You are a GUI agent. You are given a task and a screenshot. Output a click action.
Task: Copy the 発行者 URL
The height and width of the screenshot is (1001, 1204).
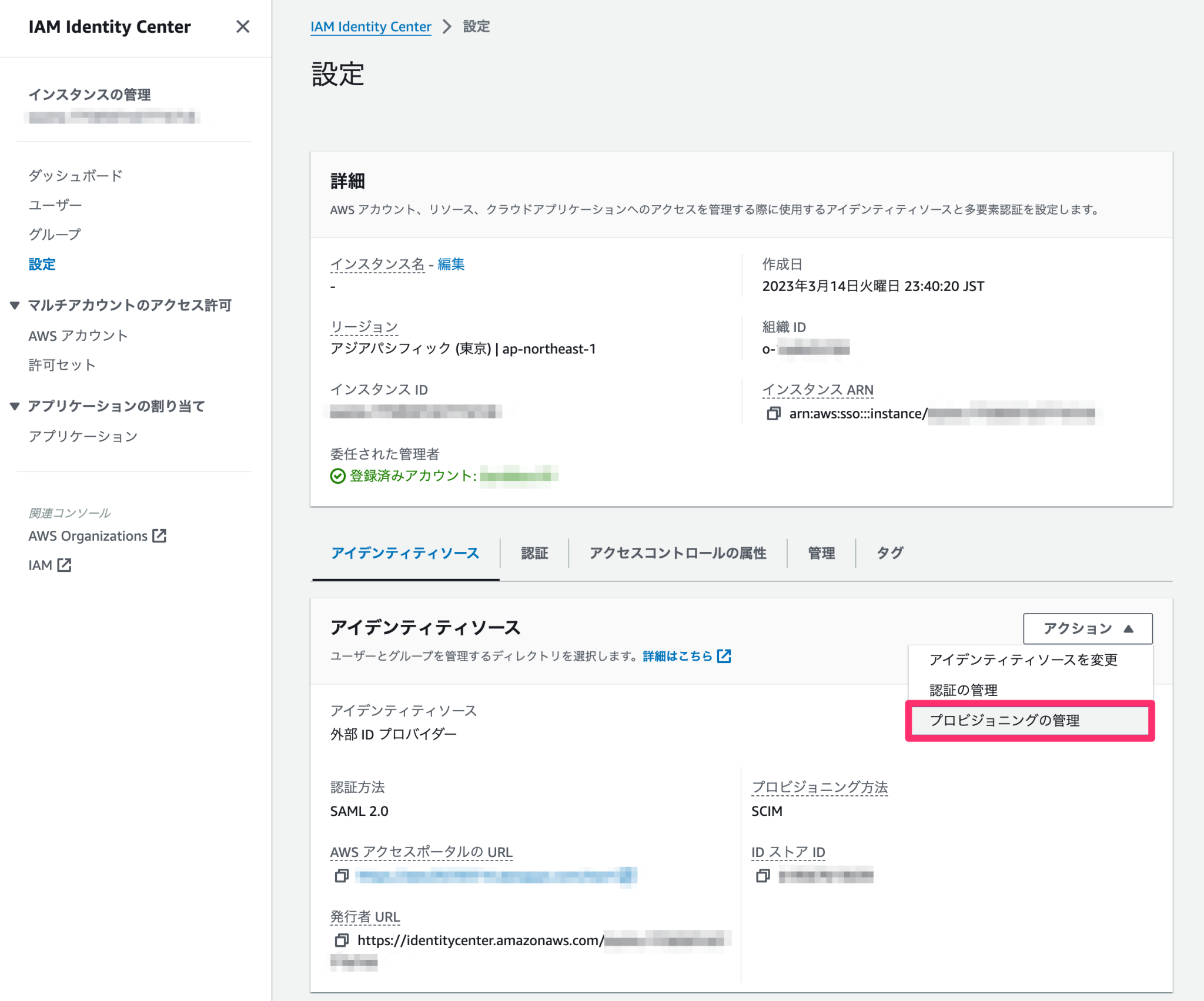tap(341, 940)
